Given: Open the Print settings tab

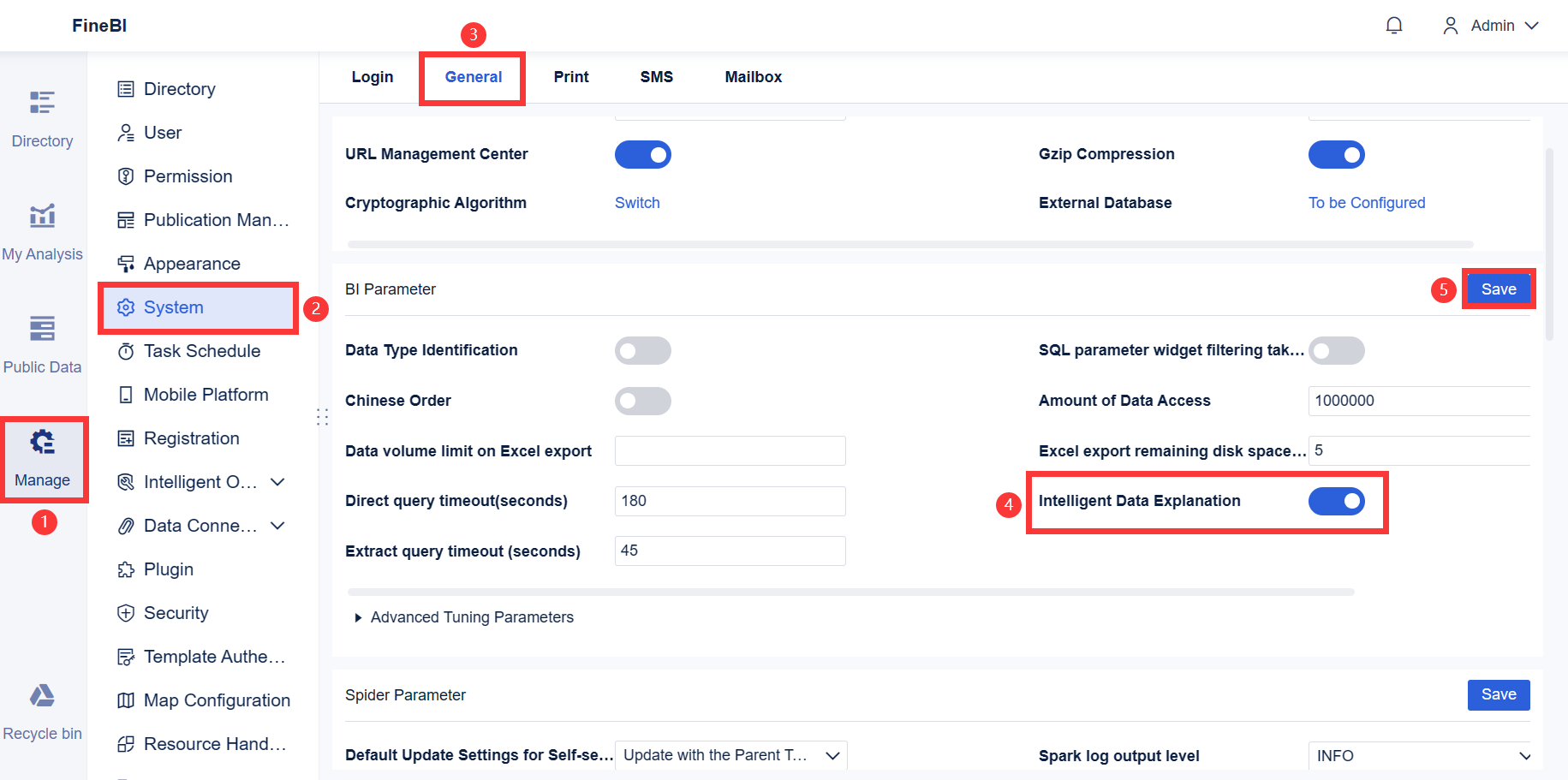Looking at the screenshot, I should (x=570, y=76).
